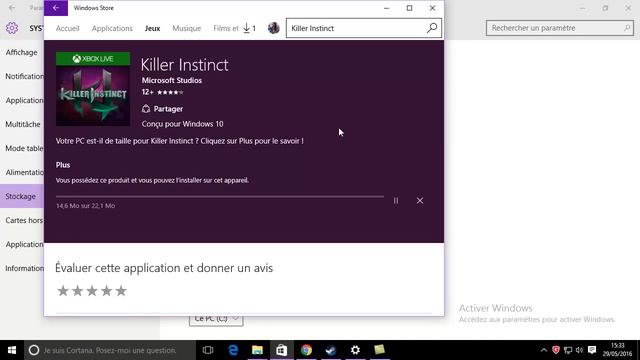Screen dimensions: 640x360
Task: Switch to the Musique tab
Action: tap(187, 28)
